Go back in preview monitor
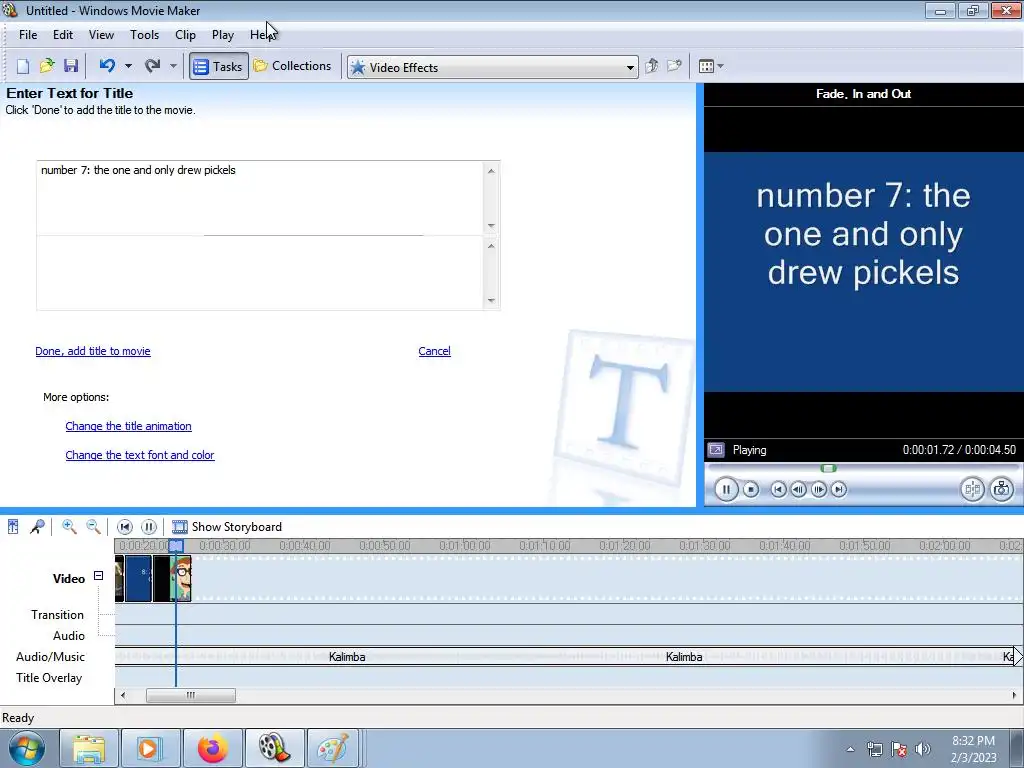Screen dimensions: 1024x768 click(x=778, y=489)
